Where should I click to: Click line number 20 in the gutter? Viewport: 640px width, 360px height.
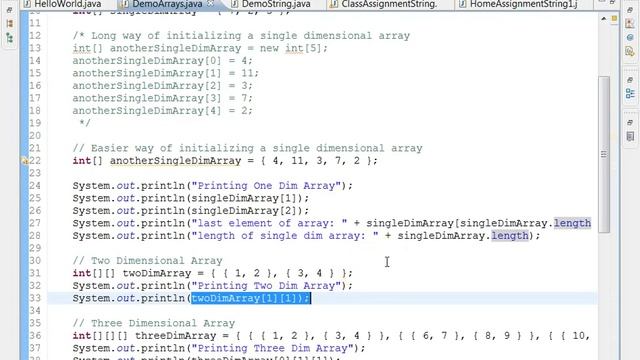[x=35, y=136]
